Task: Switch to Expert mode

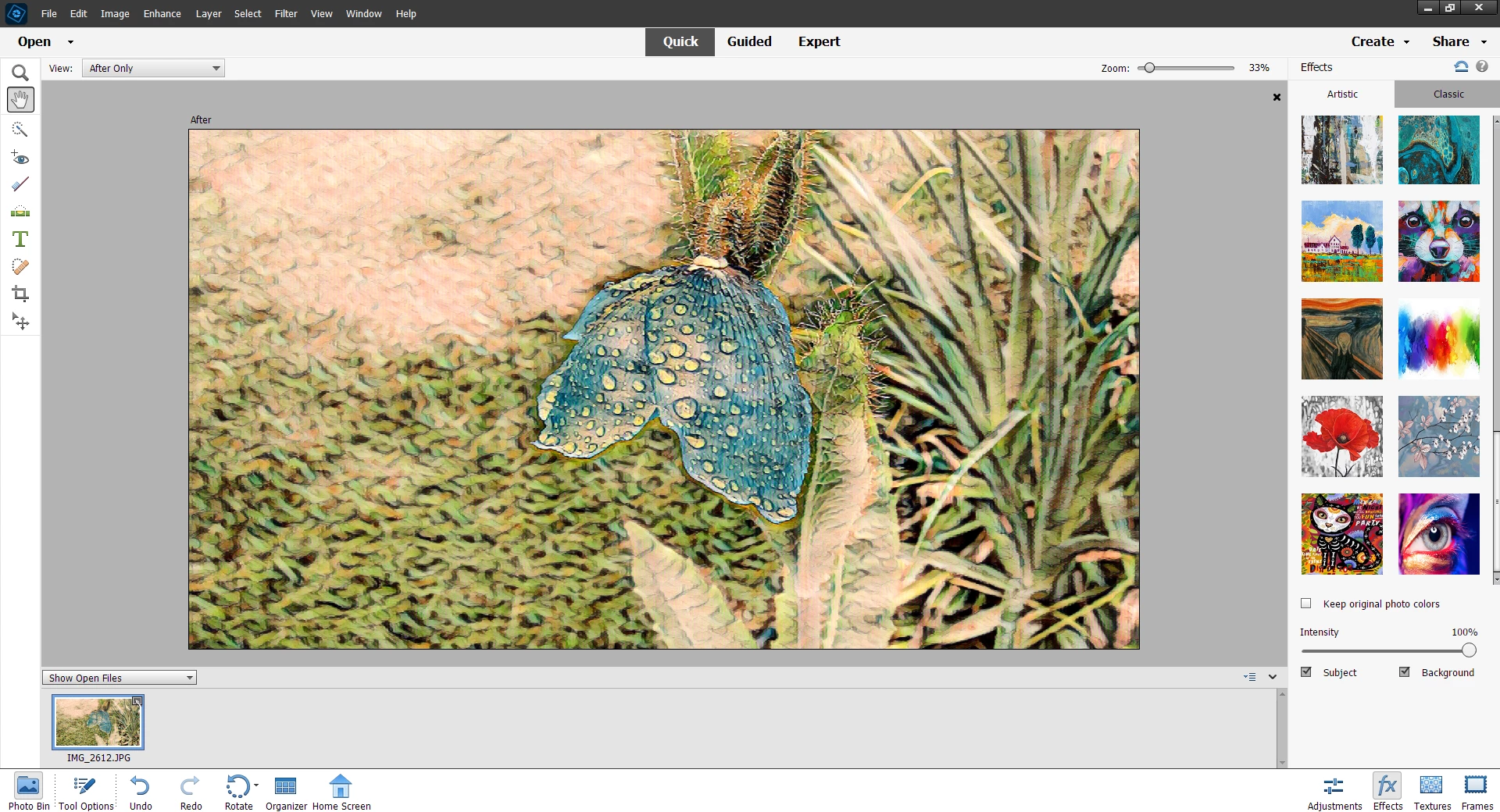Action: click(x=819, y=41)
